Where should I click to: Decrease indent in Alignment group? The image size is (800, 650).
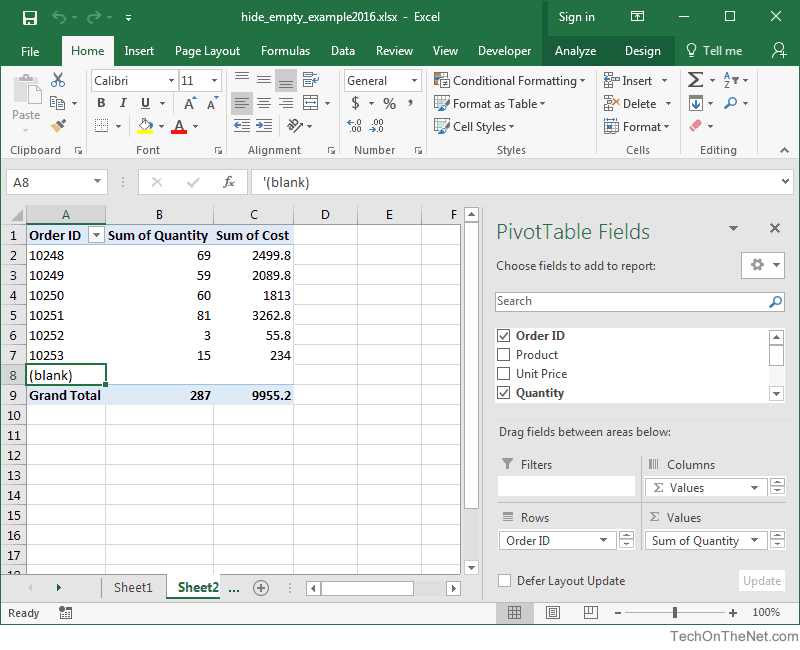pos(241,126)
